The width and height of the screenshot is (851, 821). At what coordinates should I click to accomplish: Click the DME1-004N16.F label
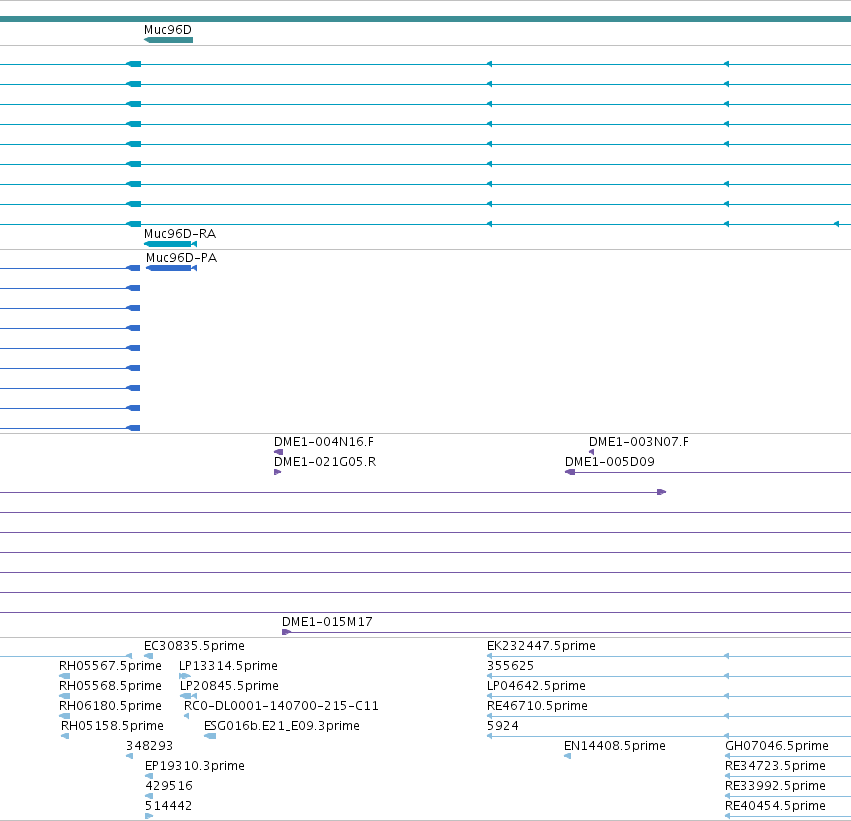tap(324, 442)
